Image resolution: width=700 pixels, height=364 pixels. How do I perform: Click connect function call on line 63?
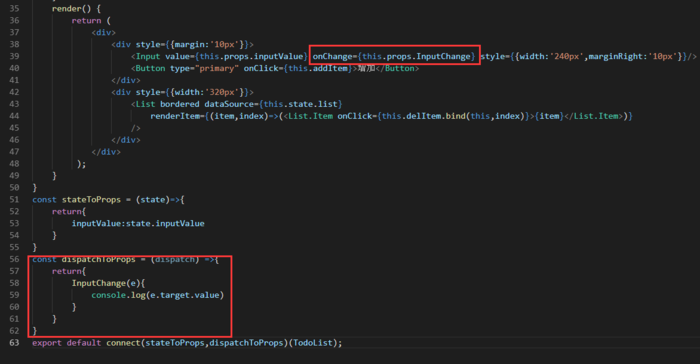(123, 343)
